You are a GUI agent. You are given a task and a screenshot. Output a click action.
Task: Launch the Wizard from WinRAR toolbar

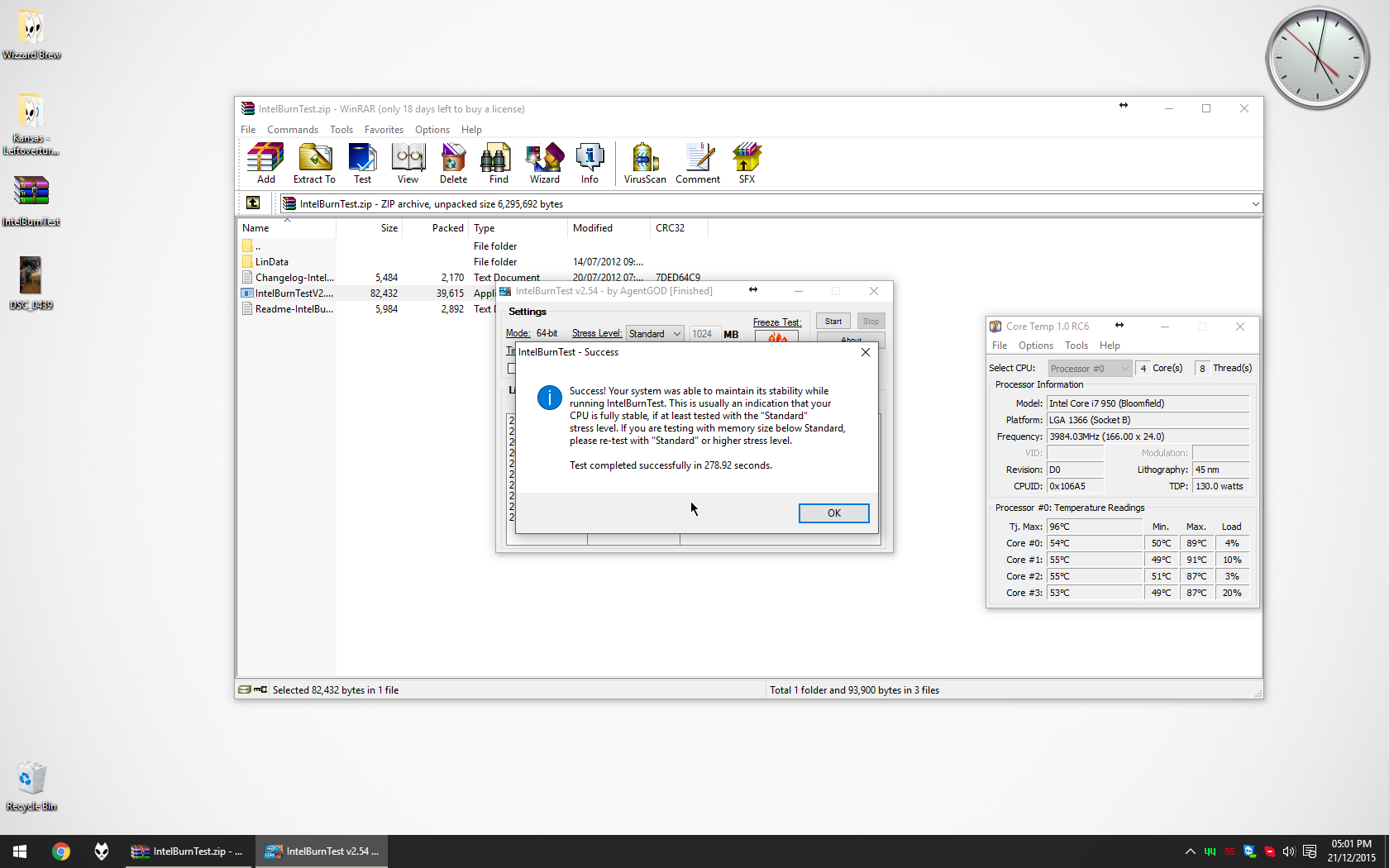click(544, 163)
